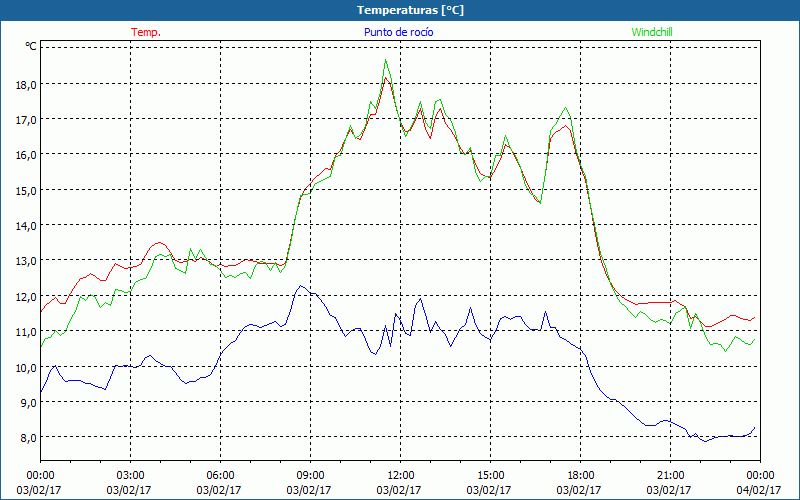Viewport: 800px width, 500px height.
Task: Click the 15,0 y-axis value
Action: click(x=26, y=191)
